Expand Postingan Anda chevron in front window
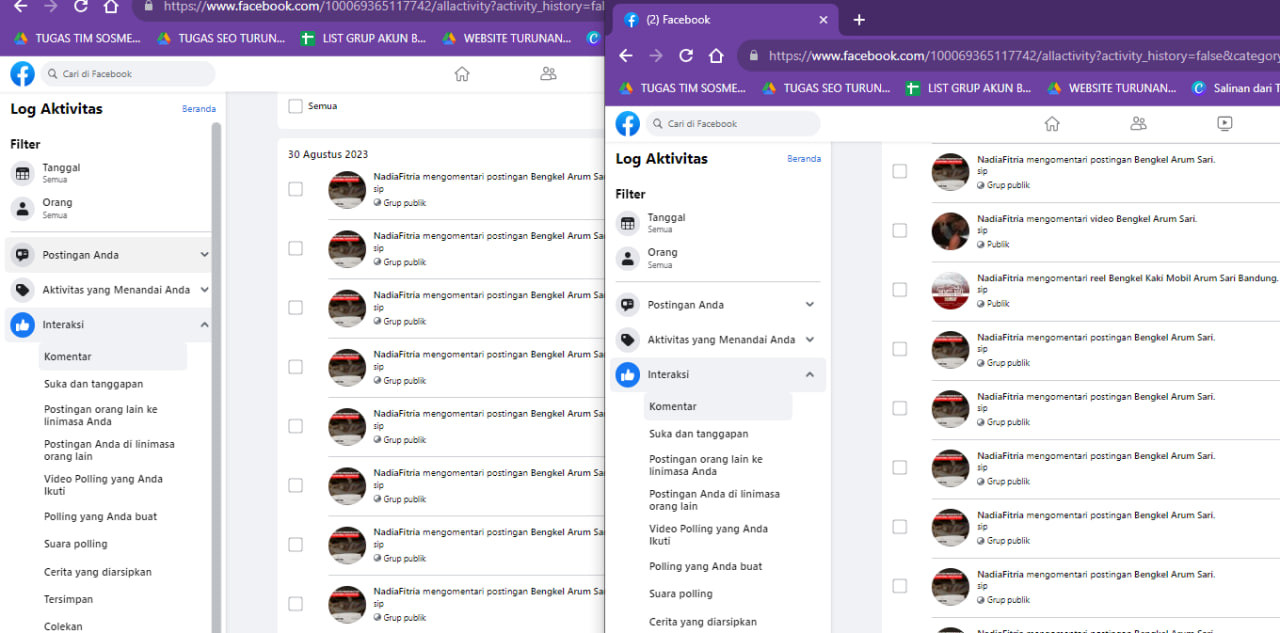This screenshot has width=1280, height=633. tap(810, 305)
